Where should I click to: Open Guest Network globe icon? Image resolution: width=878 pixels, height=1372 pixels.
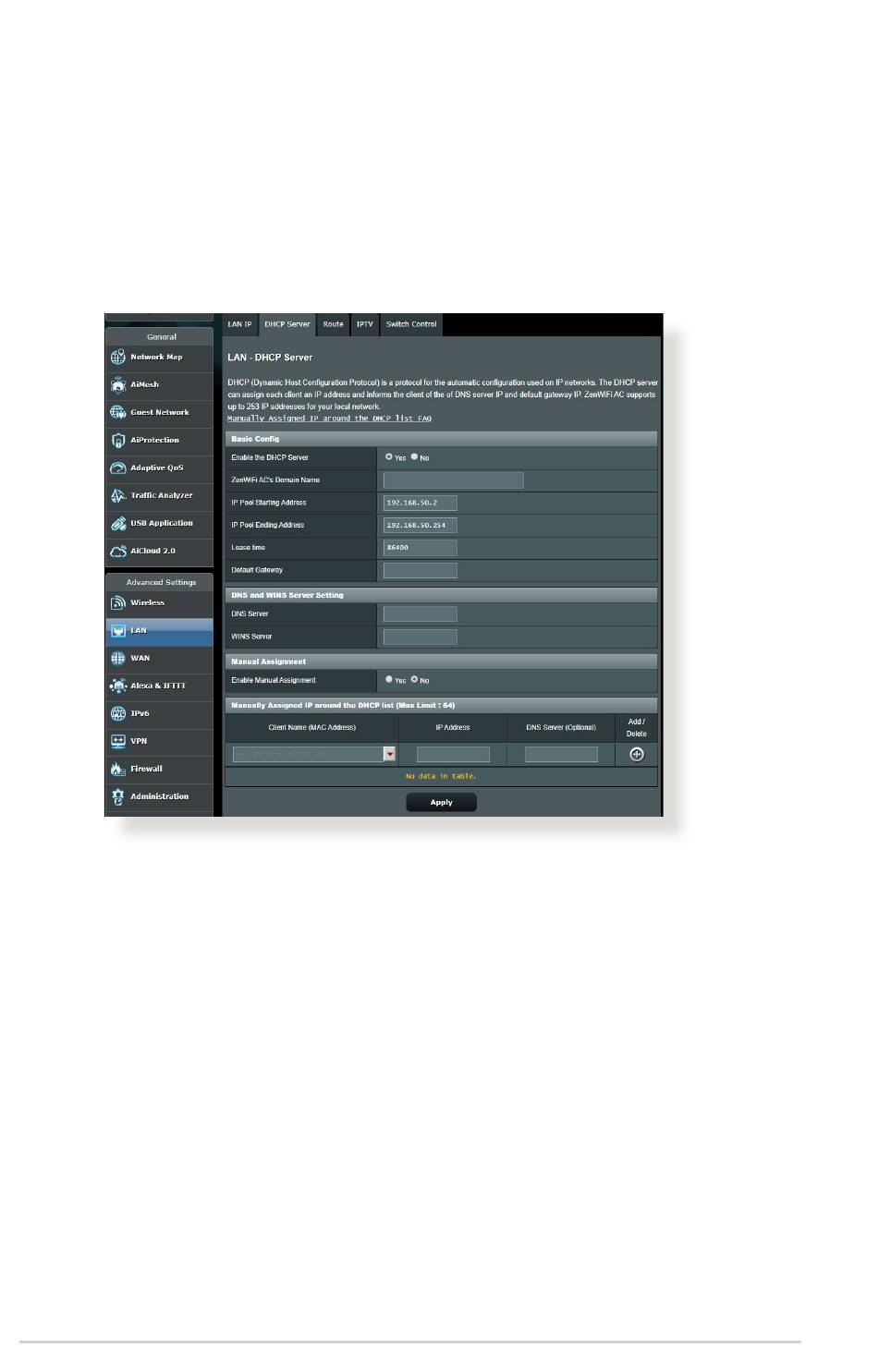(x=117, y=412)
